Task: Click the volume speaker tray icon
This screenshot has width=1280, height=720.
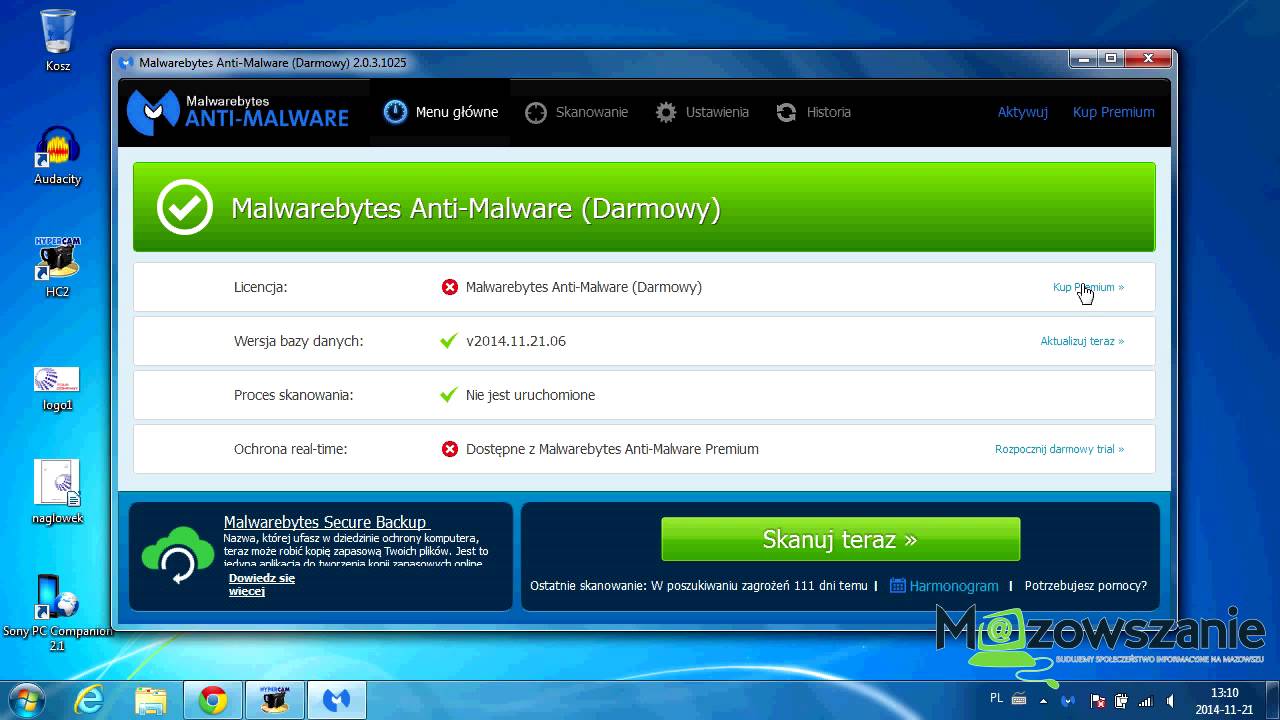Action: pos(1171,701)
